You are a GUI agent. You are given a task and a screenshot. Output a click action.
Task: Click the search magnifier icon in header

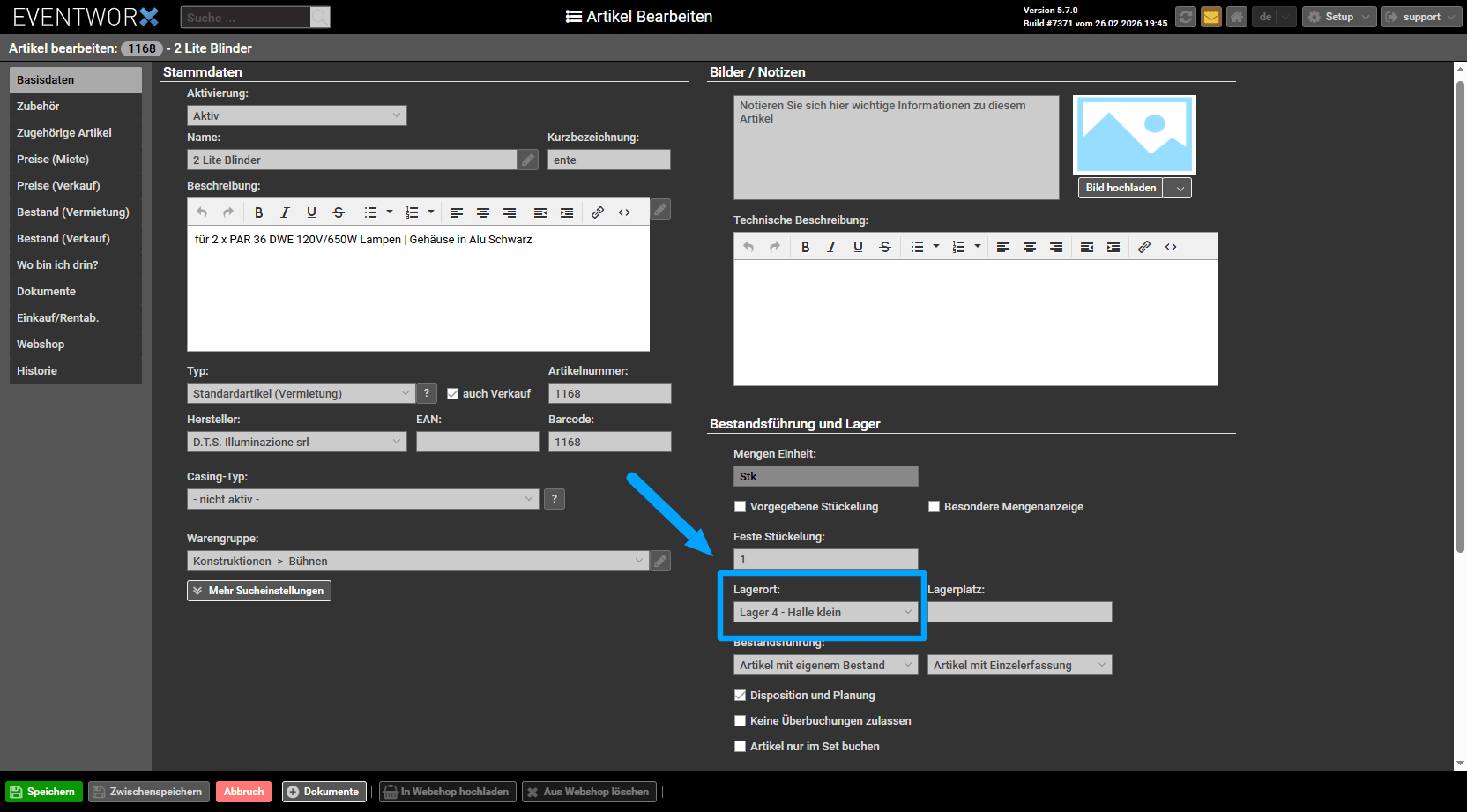click(320, 18)
